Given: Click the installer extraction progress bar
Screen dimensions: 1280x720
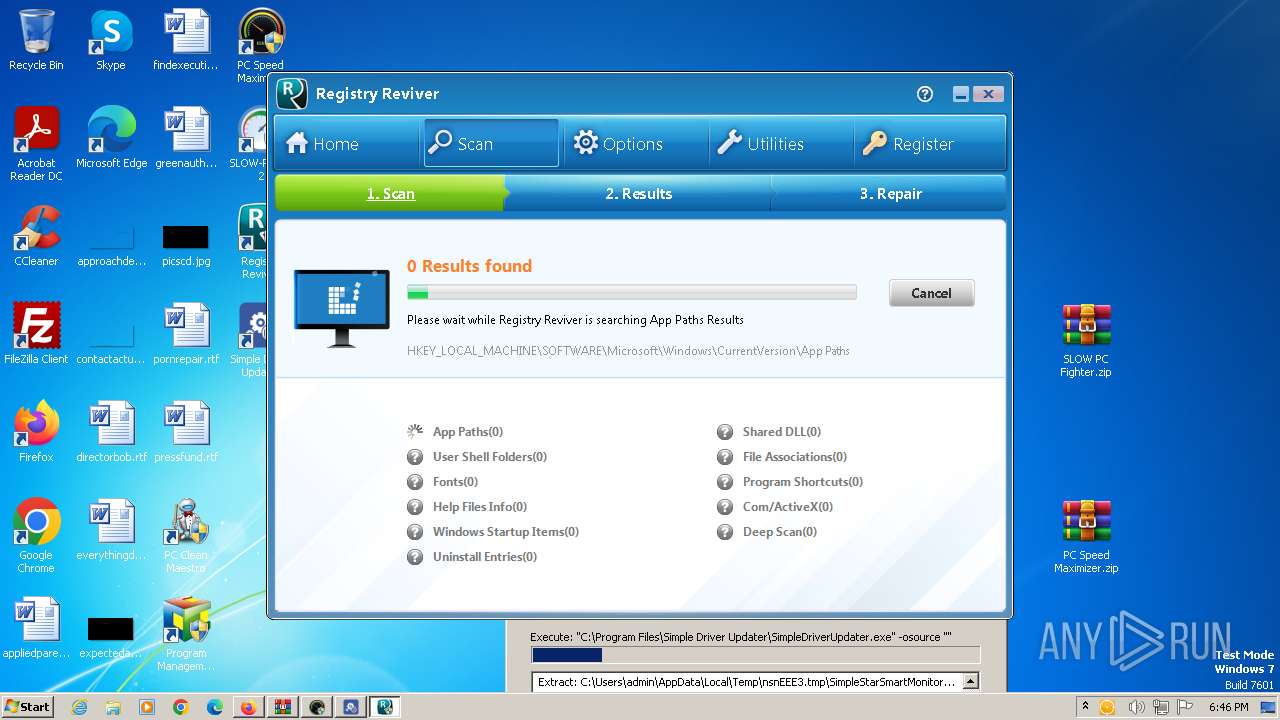Looking at the screenshot, I should (755, 656).
